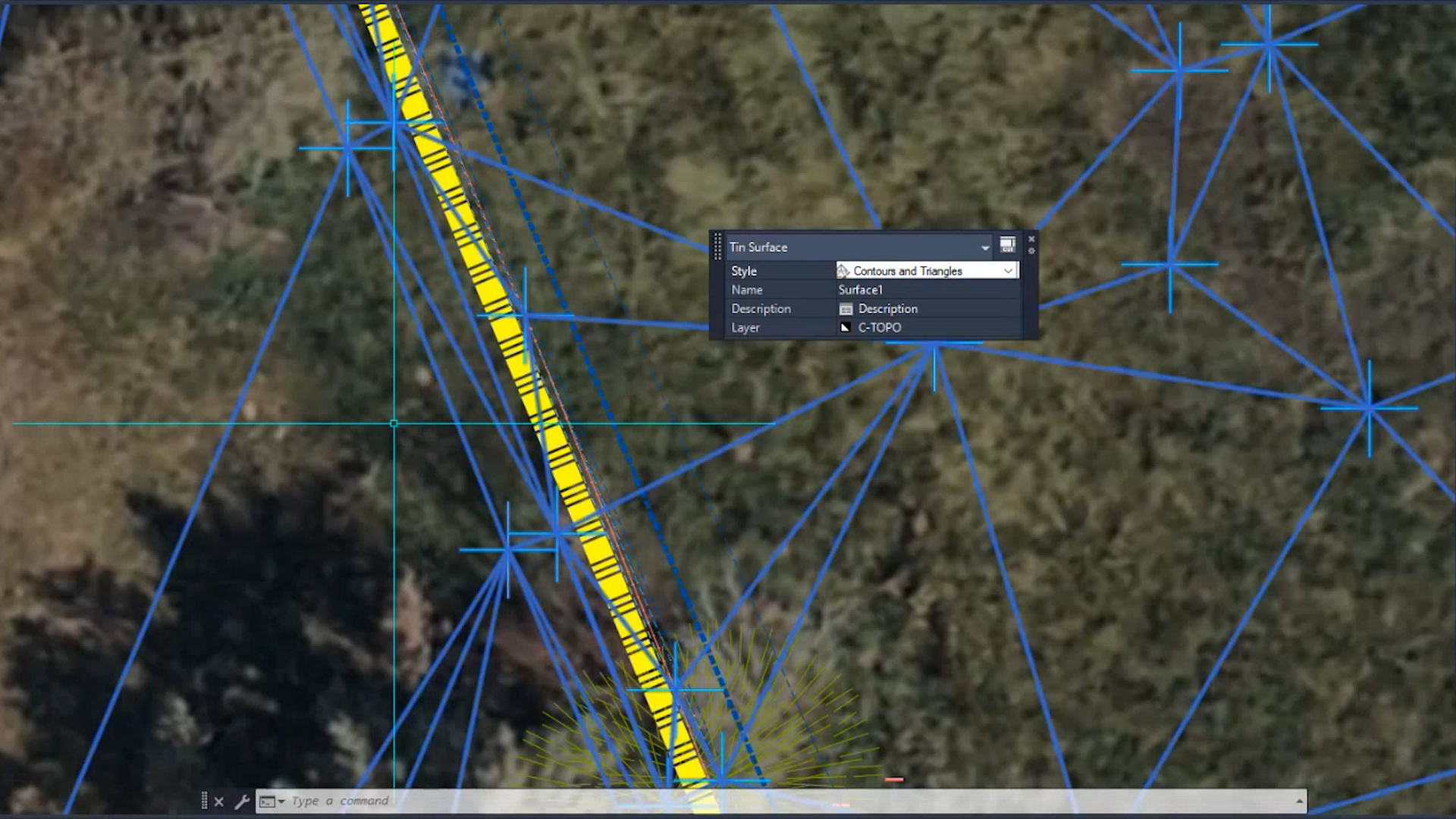Click the surface style icon in Style row
Viewport: 1456px width, 819px height.
tap(843, 271)
